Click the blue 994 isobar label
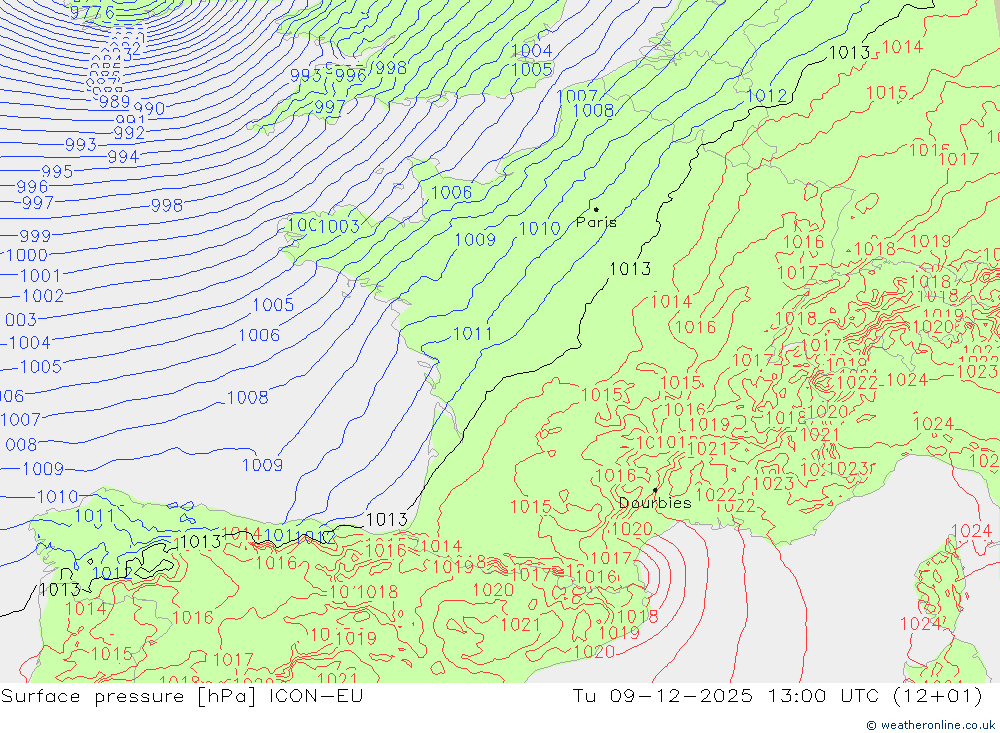Image resolution: width=1000 pixels, height=733 pixels. pos(123,156)
